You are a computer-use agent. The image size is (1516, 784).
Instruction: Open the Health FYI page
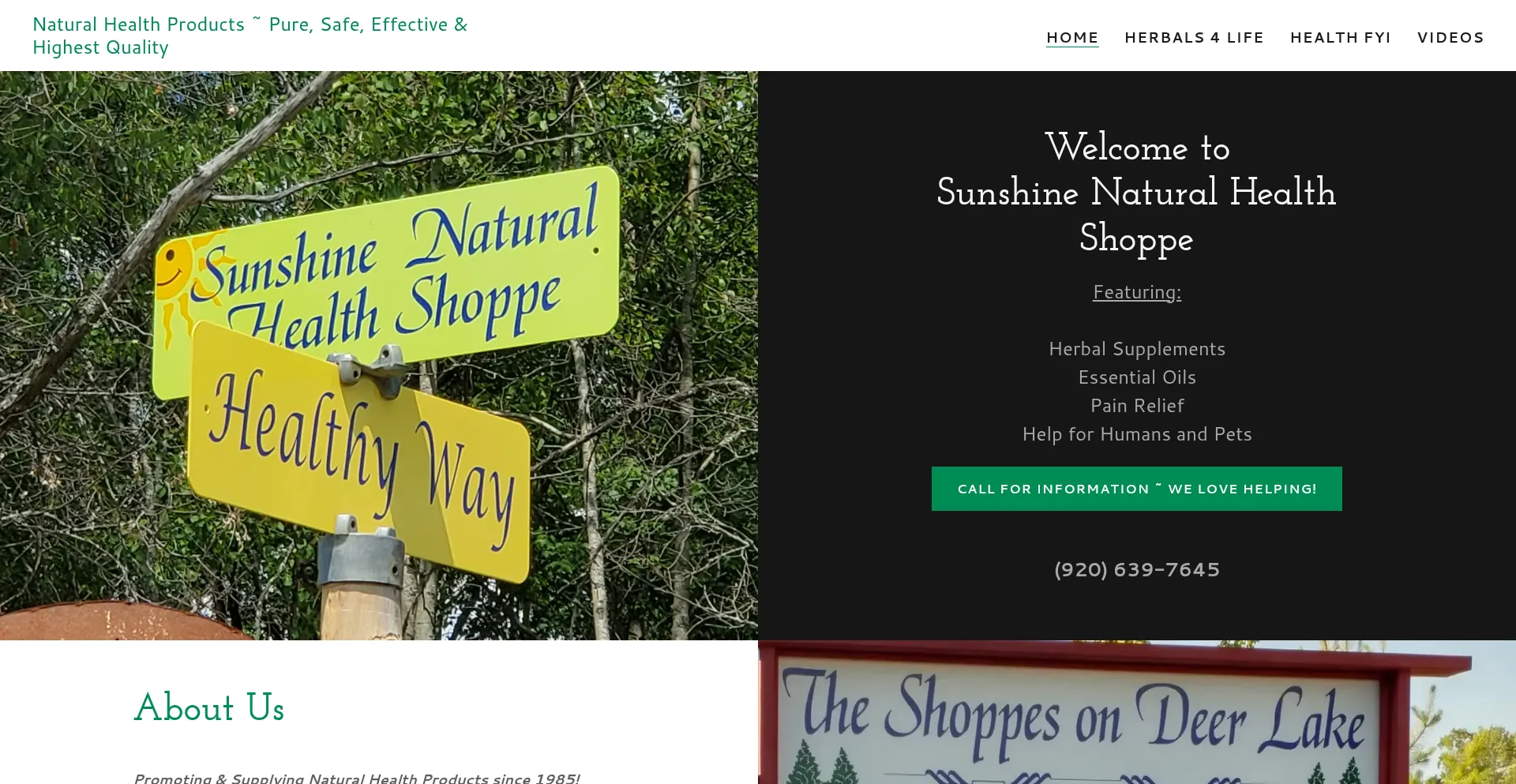point(1340,37)
